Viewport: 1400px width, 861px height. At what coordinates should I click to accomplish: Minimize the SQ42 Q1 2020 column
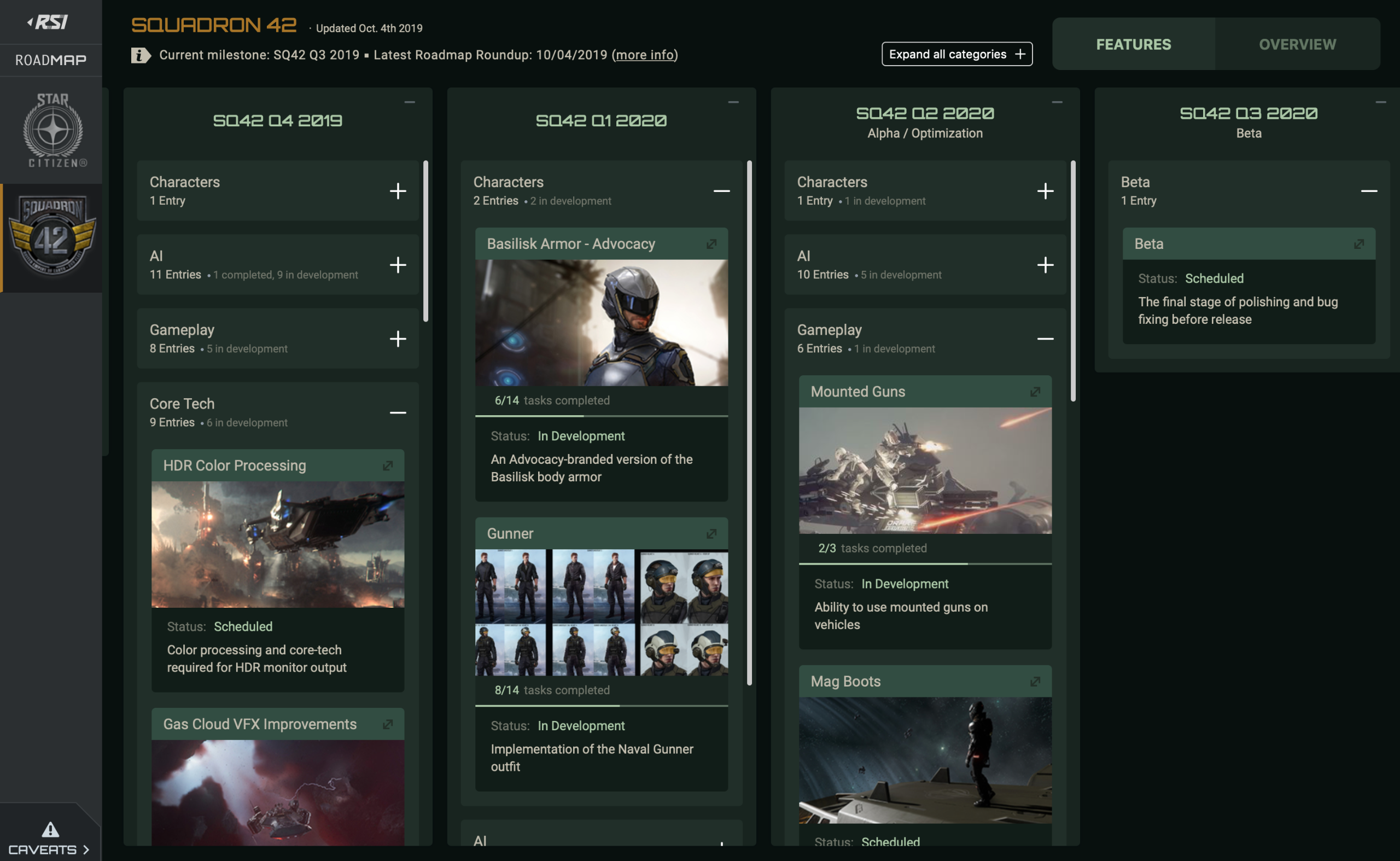click(x=733, y=102)
